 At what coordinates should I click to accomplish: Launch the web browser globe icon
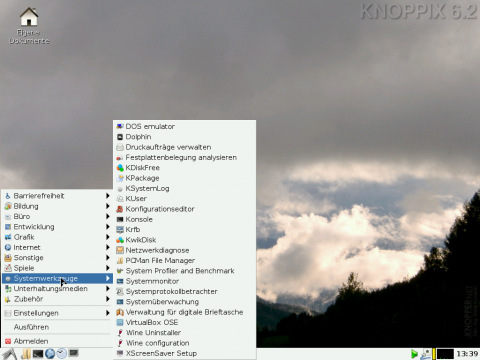(x=50, y=353)
